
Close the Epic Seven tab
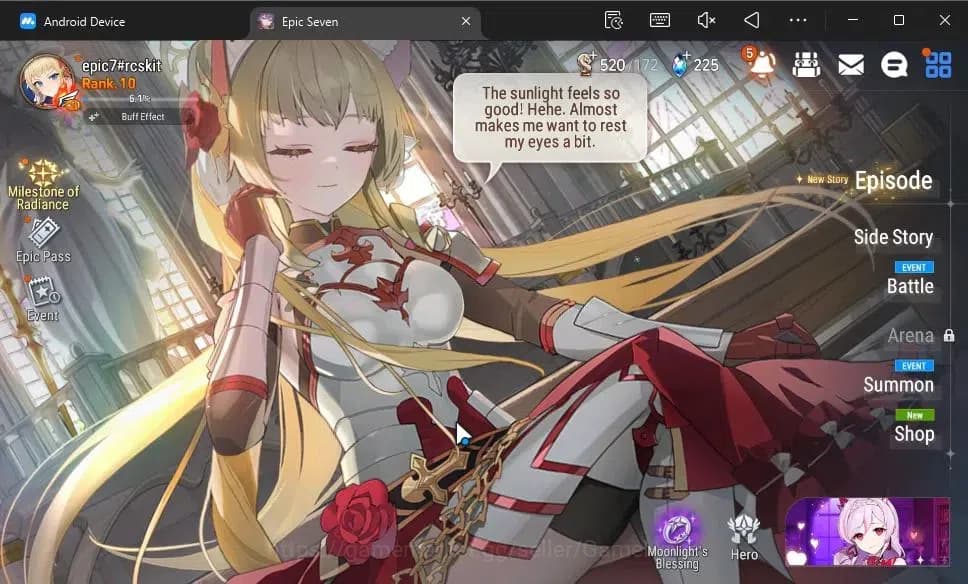tap(466, 21)
